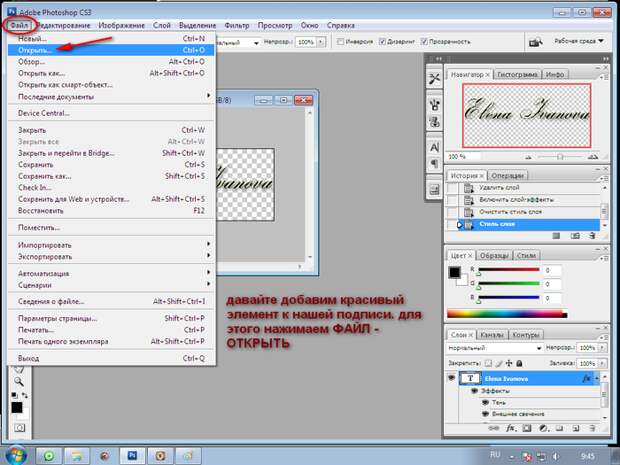Select Стиль слоя history state
The width and height of the screenshot is (620, 465).
[529, 224]
